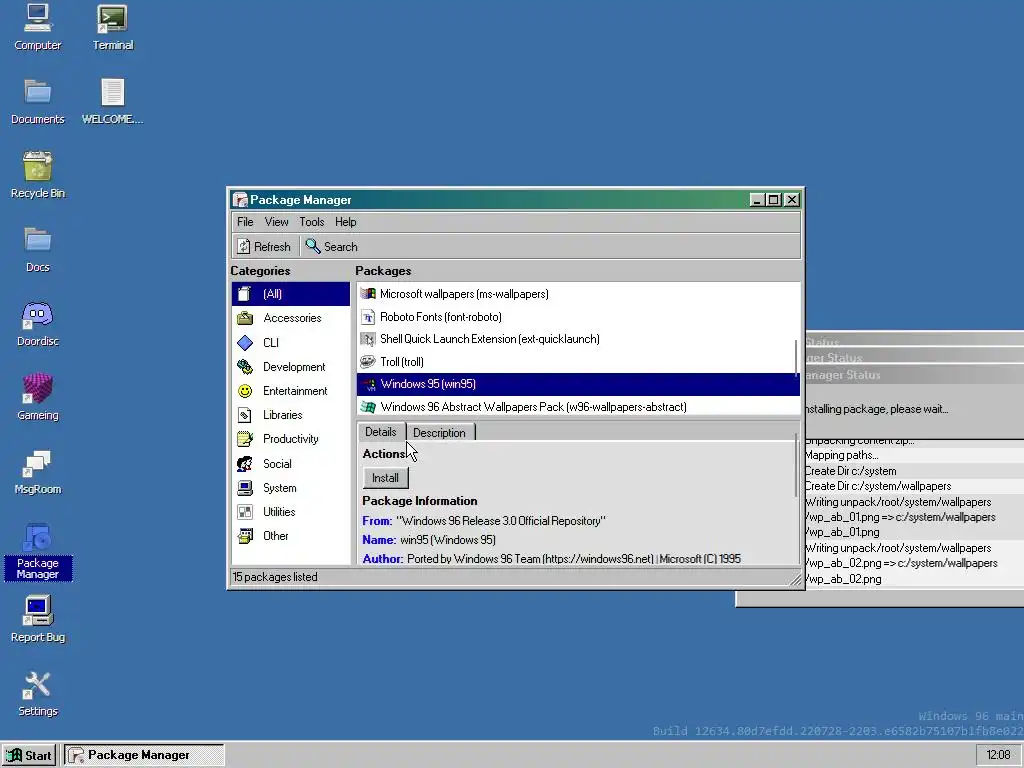Select the Windows 95 (win95) package
Viewport: 1024px width, 768px height.
click(578, 384)
